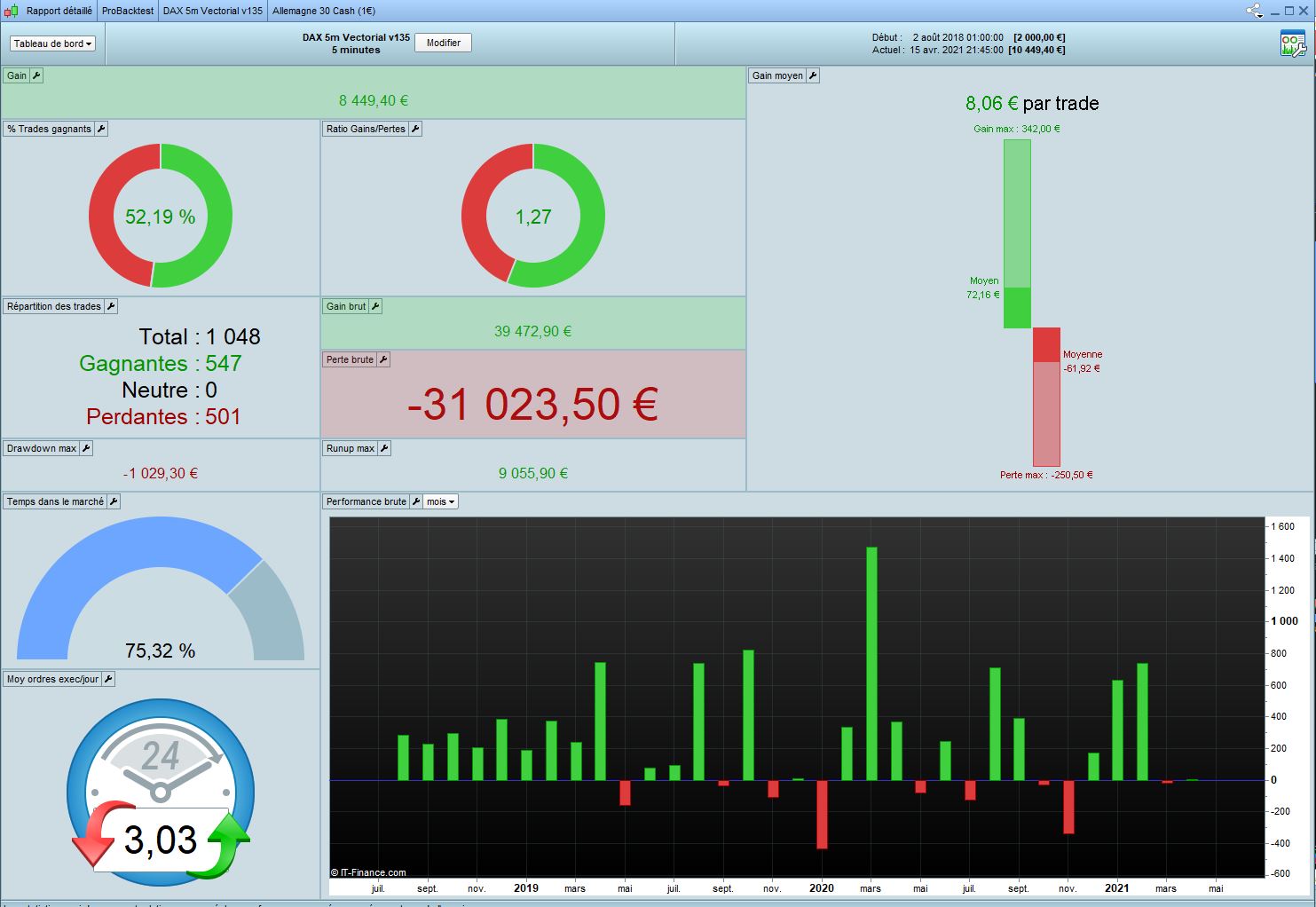Screen dimensions: 1316x907
Task: Click the total gain value 8 449,40 €
Action: coord(374,101)
